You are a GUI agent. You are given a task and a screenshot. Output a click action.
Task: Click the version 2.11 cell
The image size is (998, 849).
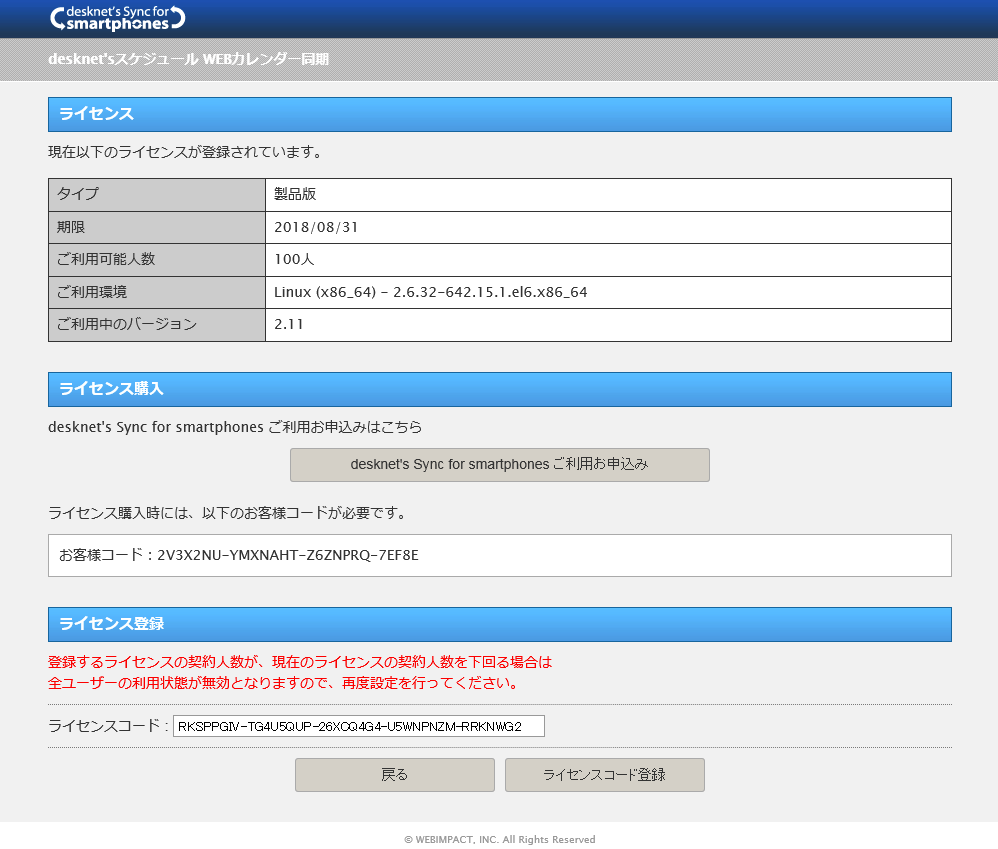(x=608, y=325)
